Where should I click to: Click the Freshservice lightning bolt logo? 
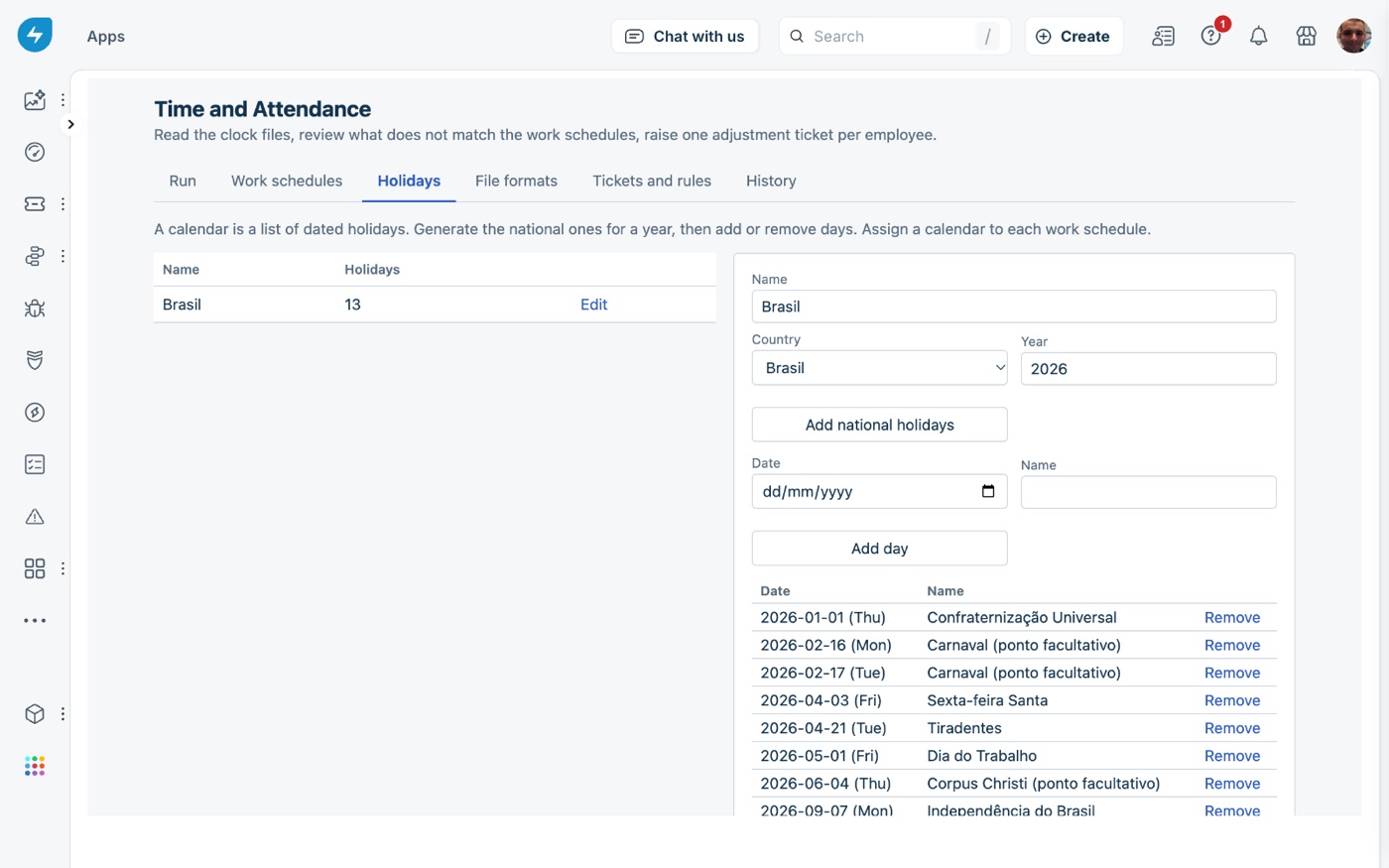pyautogui.click(x=35, y=35)
